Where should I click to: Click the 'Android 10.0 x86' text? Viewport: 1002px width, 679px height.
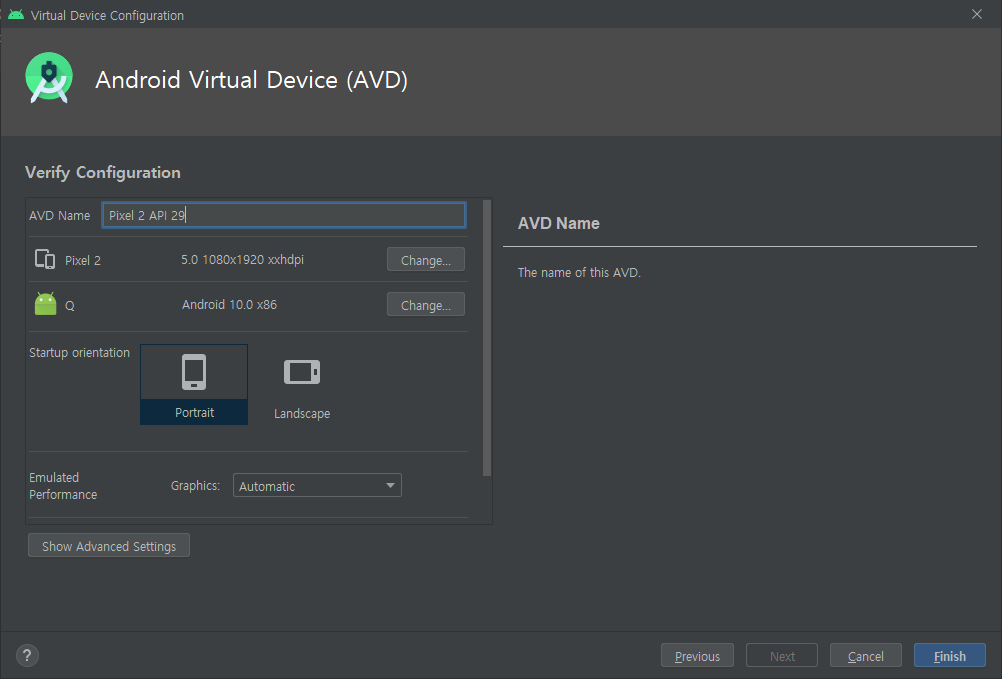point(229,305)
